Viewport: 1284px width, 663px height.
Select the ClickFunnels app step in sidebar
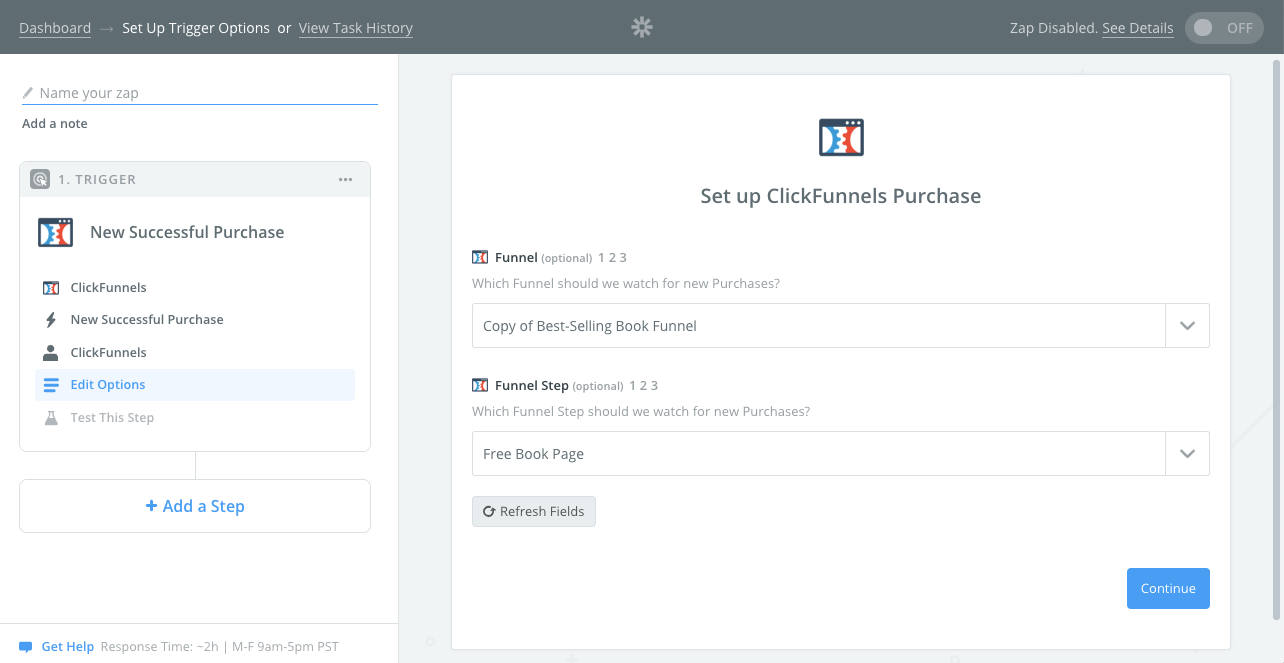195,288
